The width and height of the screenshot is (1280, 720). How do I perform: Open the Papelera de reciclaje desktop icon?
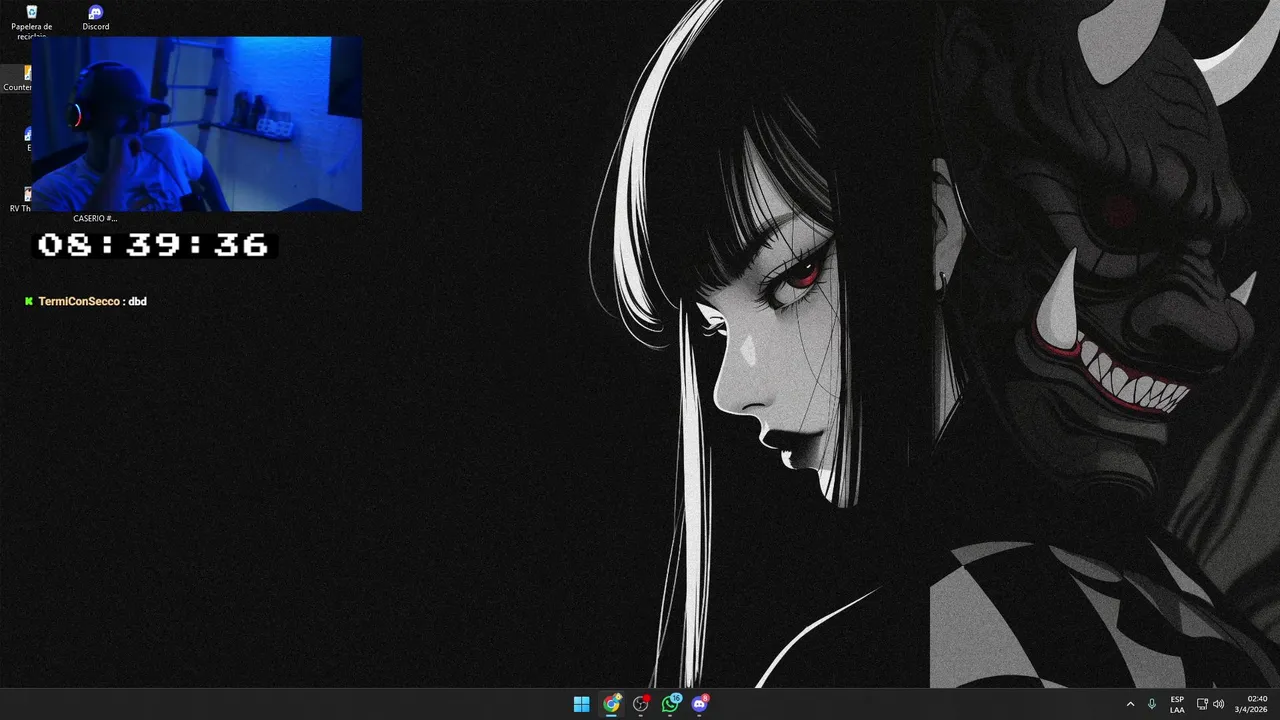(x=32, y=18)
